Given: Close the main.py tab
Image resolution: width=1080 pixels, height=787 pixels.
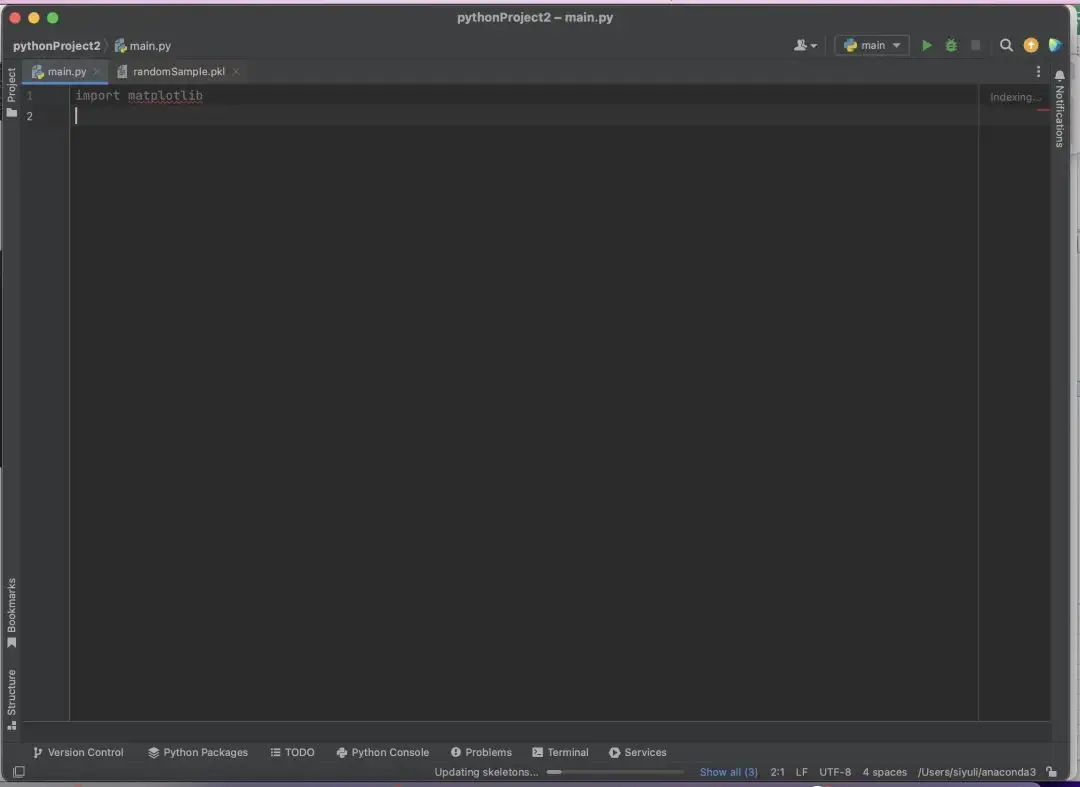Looking at the screenshot, I should [x=96, y=72].
